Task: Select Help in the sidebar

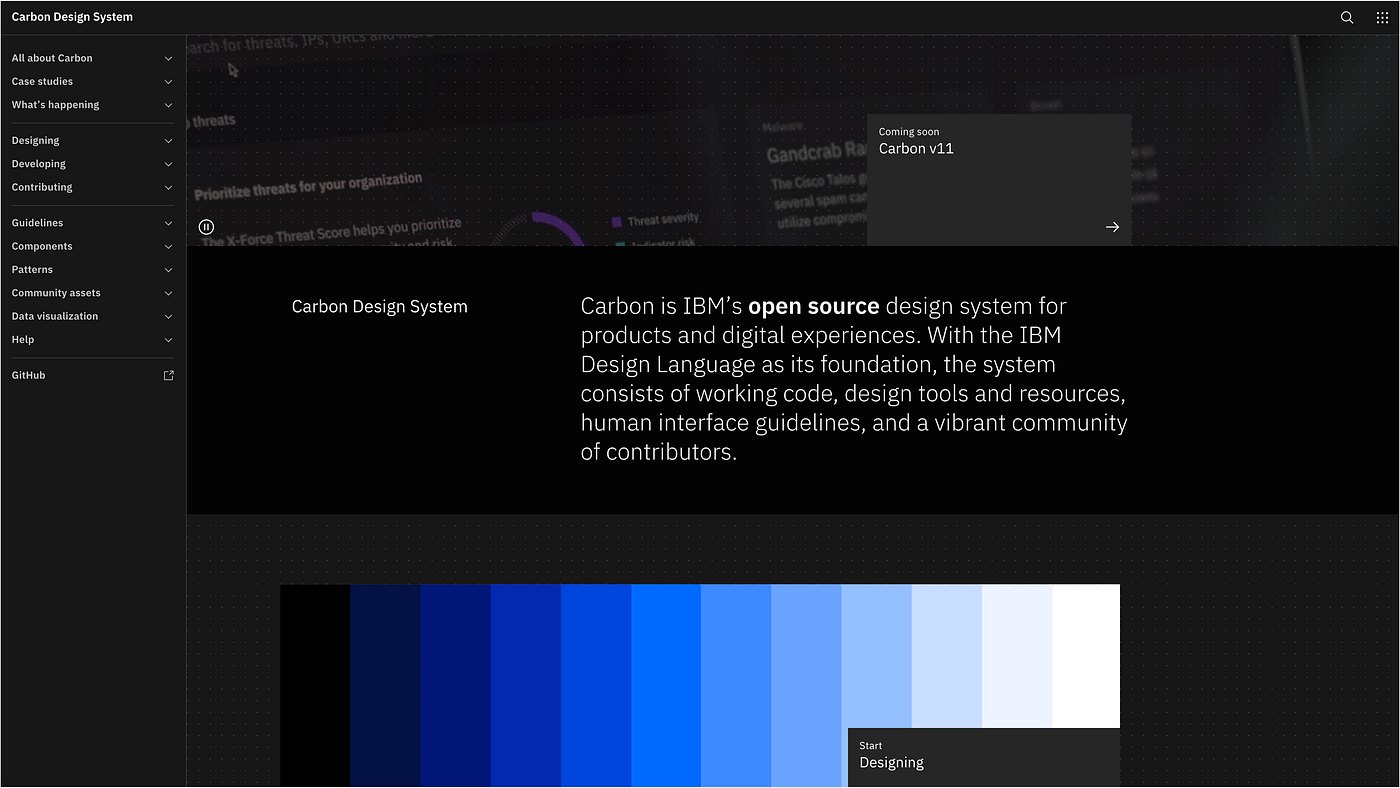Action: [23, 340]
